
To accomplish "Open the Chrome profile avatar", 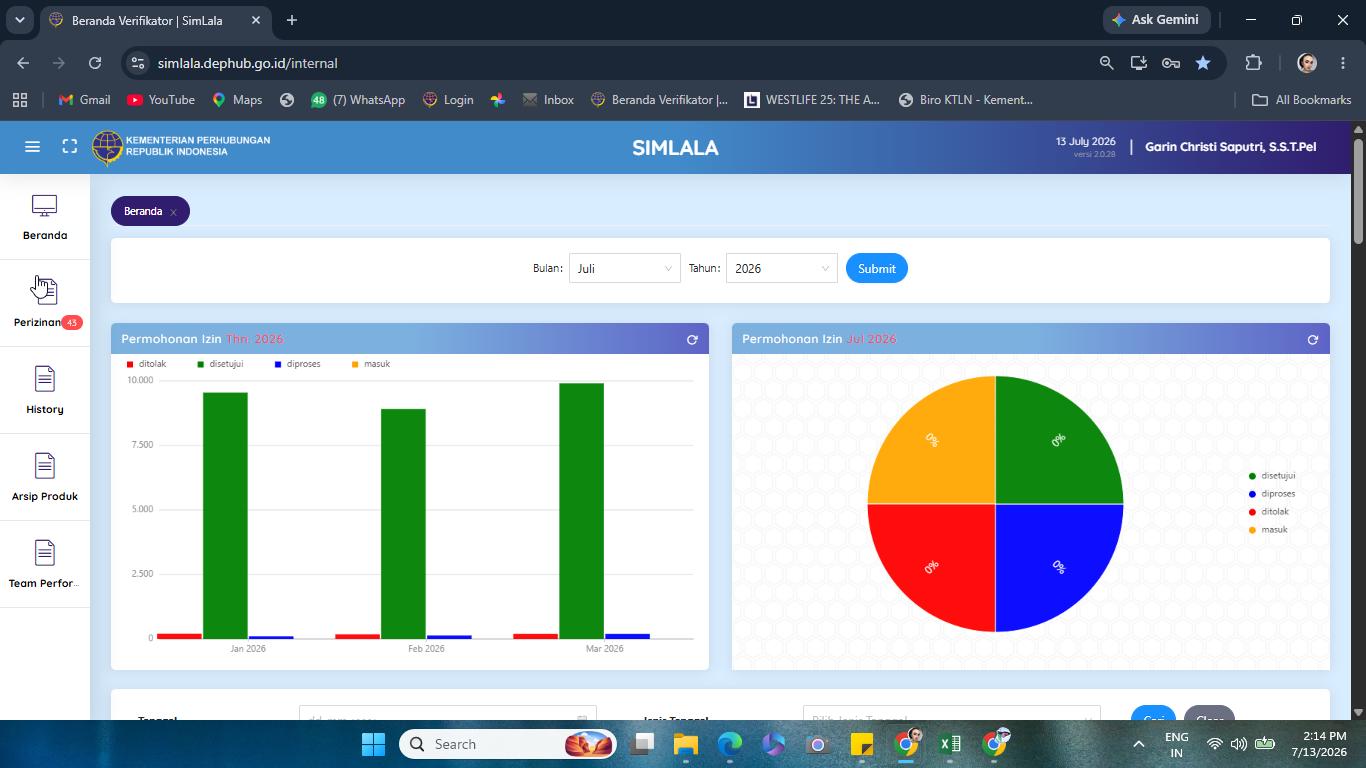I will pos(1306,63).
